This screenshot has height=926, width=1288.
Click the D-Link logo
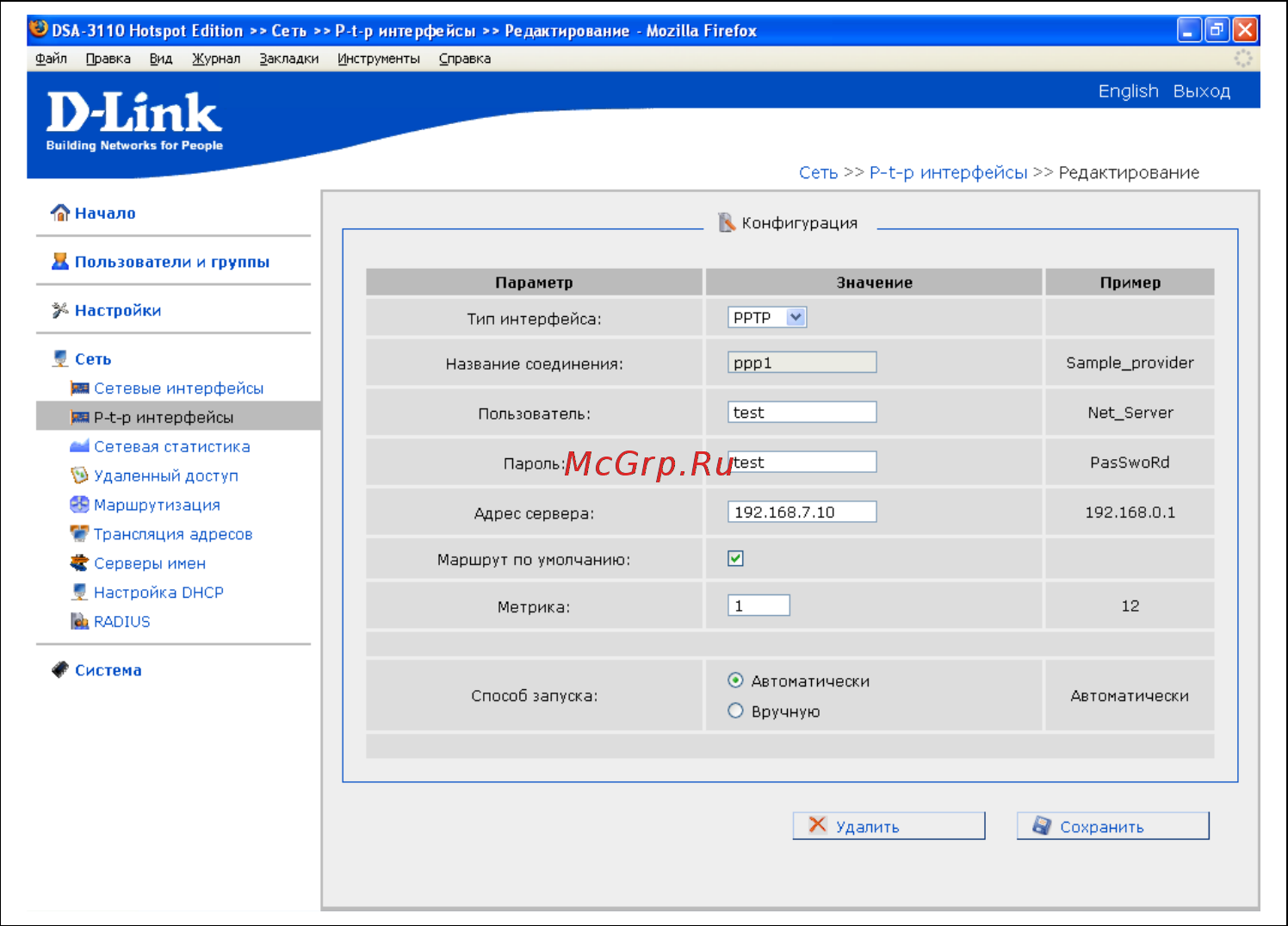[x=134, y=122]
